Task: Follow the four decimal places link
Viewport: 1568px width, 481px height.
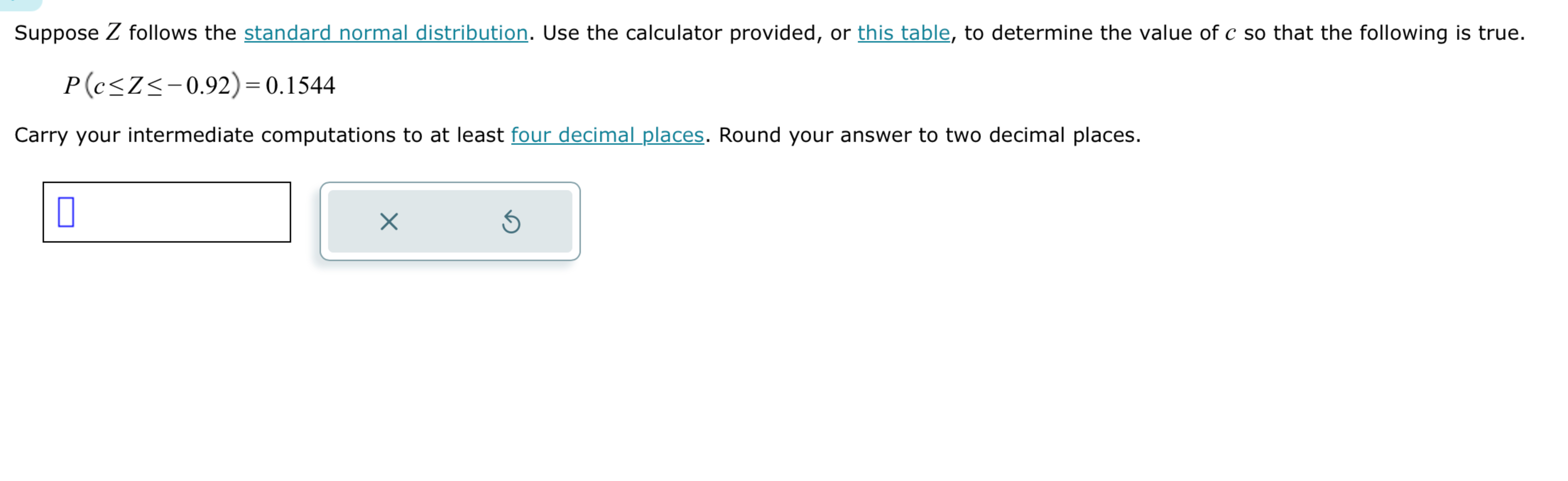Action: (608, 135)
